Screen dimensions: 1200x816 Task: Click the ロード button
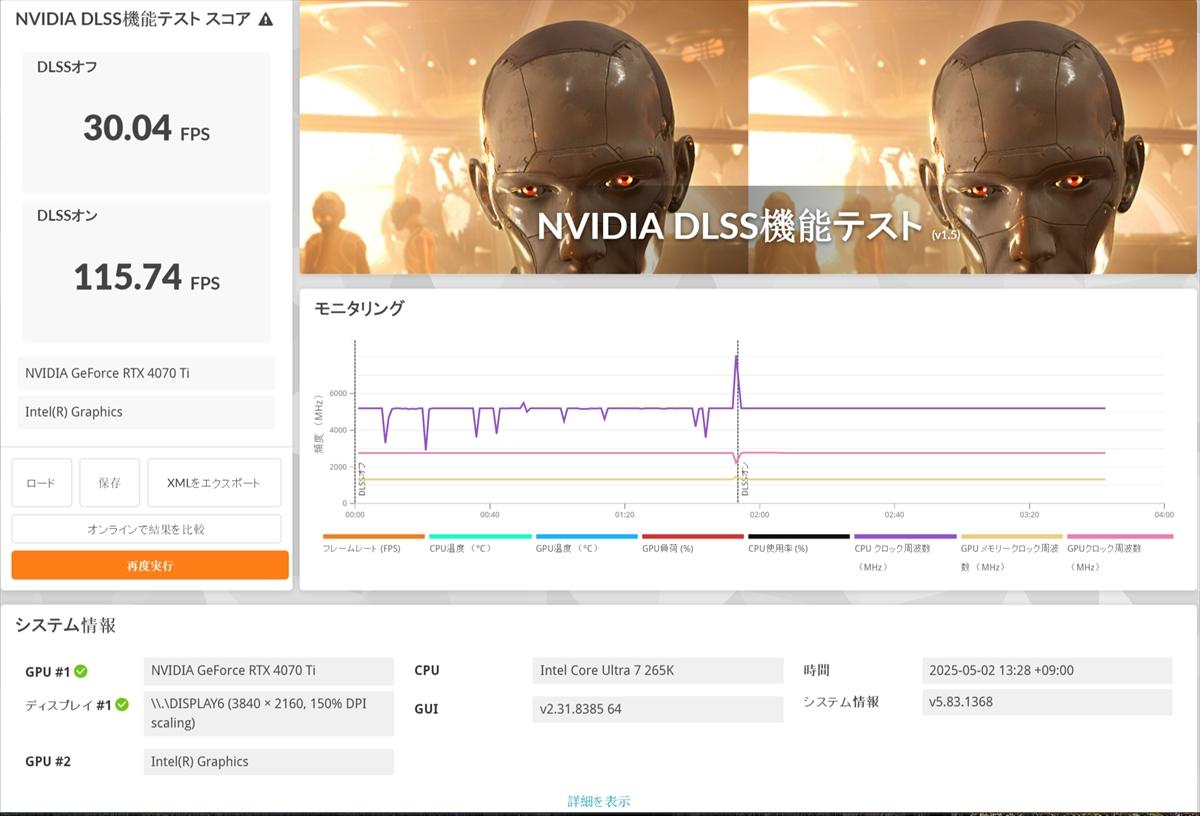coord(41,483)
